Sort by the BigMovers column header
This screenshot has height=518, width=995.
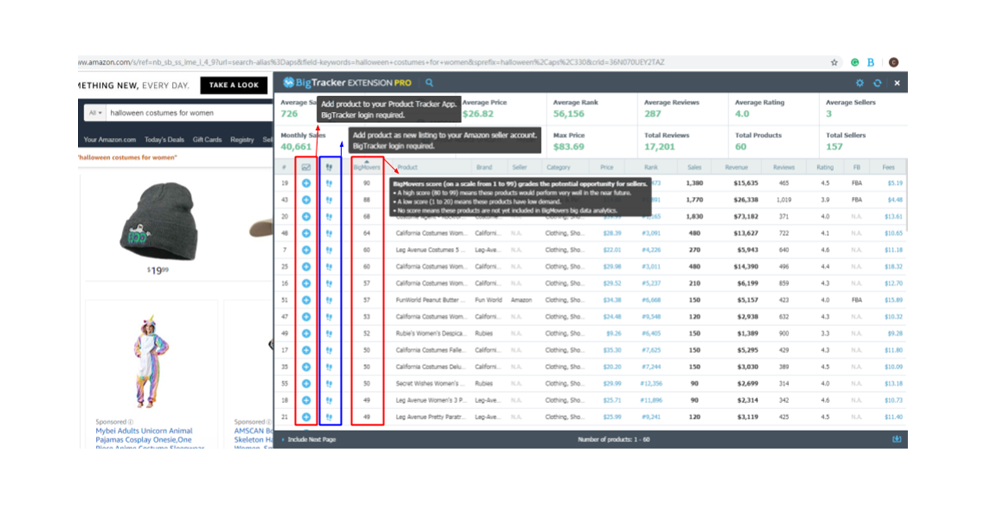coord(367,168)
